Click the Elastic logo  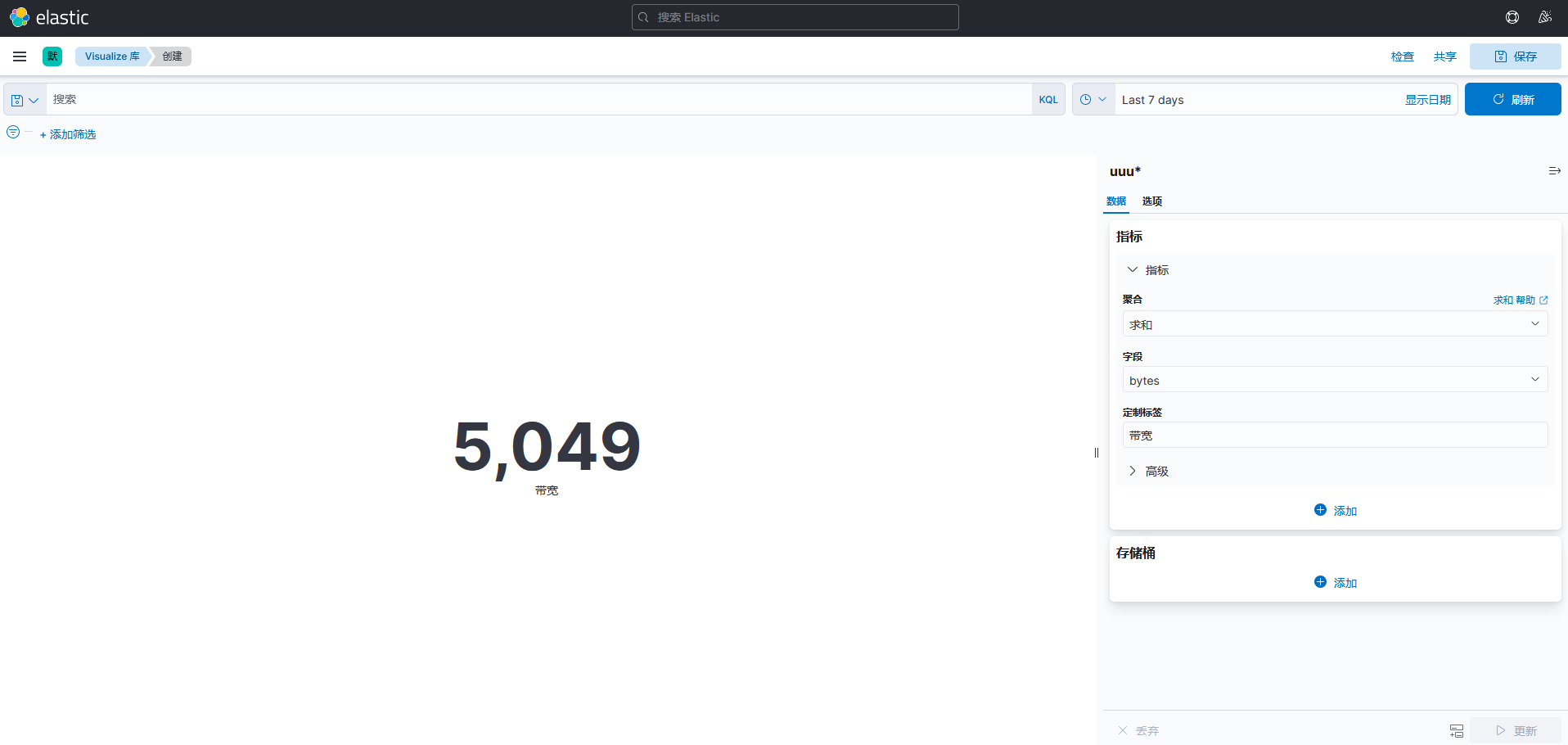pos(49,17)
